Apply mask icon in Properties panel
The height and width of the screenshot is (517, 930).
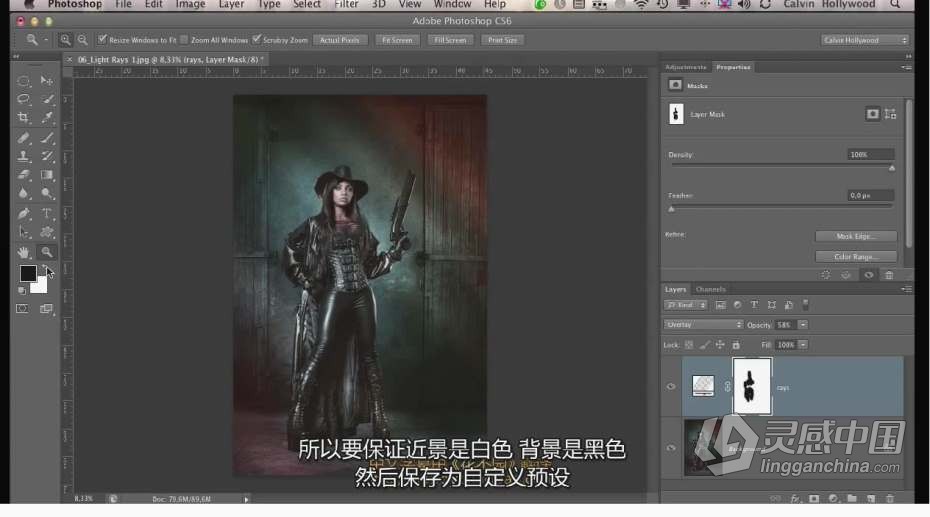[846, 275]
